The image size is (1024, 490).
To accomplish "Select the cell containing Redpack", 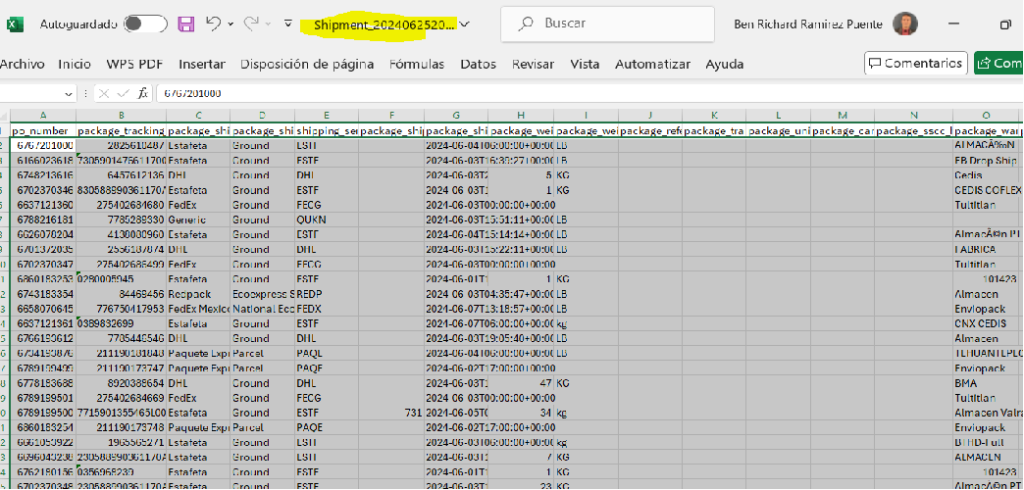I will point(199,294).
